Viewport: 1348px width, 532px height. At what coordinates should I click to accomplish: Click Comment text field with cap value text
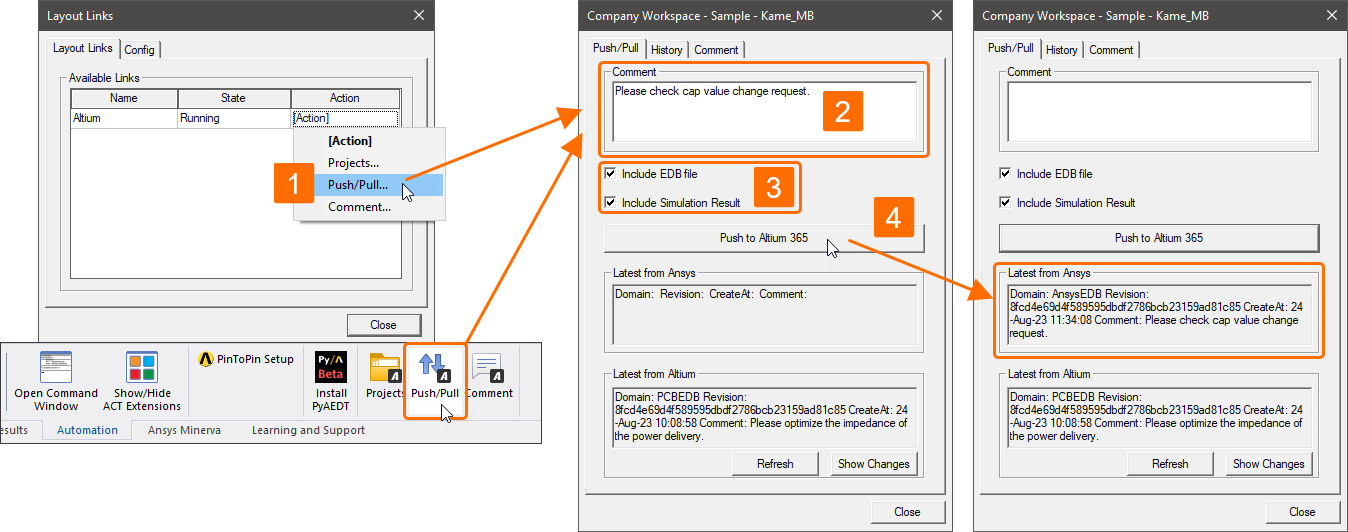click(x=765, y=112)
